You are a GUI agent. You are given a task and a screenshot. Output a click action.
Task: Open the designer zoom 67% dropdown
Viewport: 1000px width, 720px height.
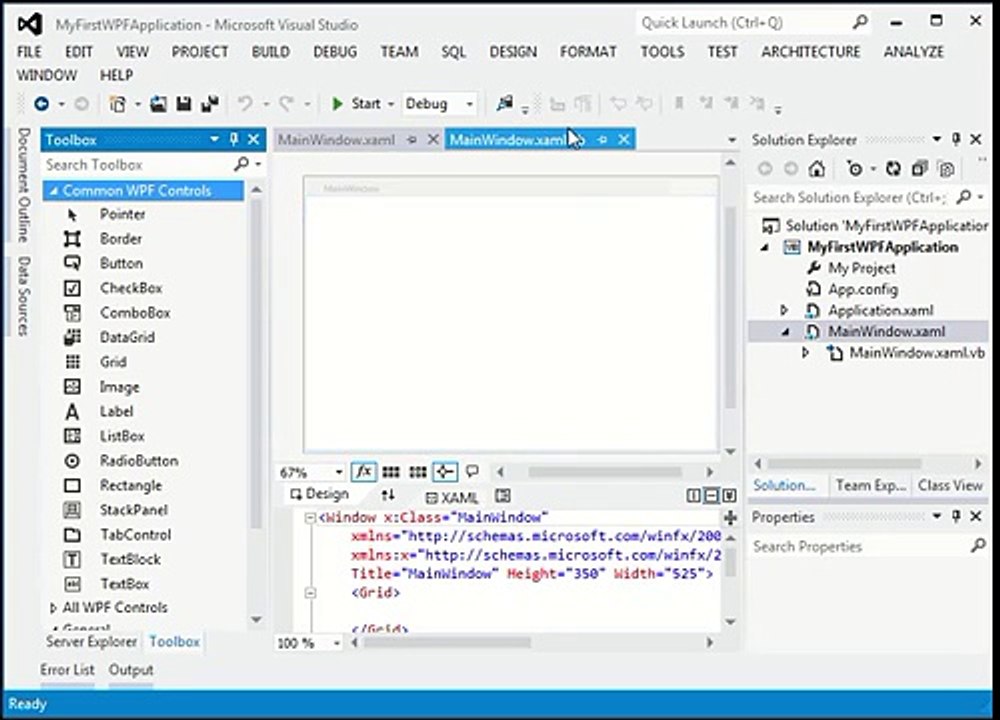tap(339, 473)
